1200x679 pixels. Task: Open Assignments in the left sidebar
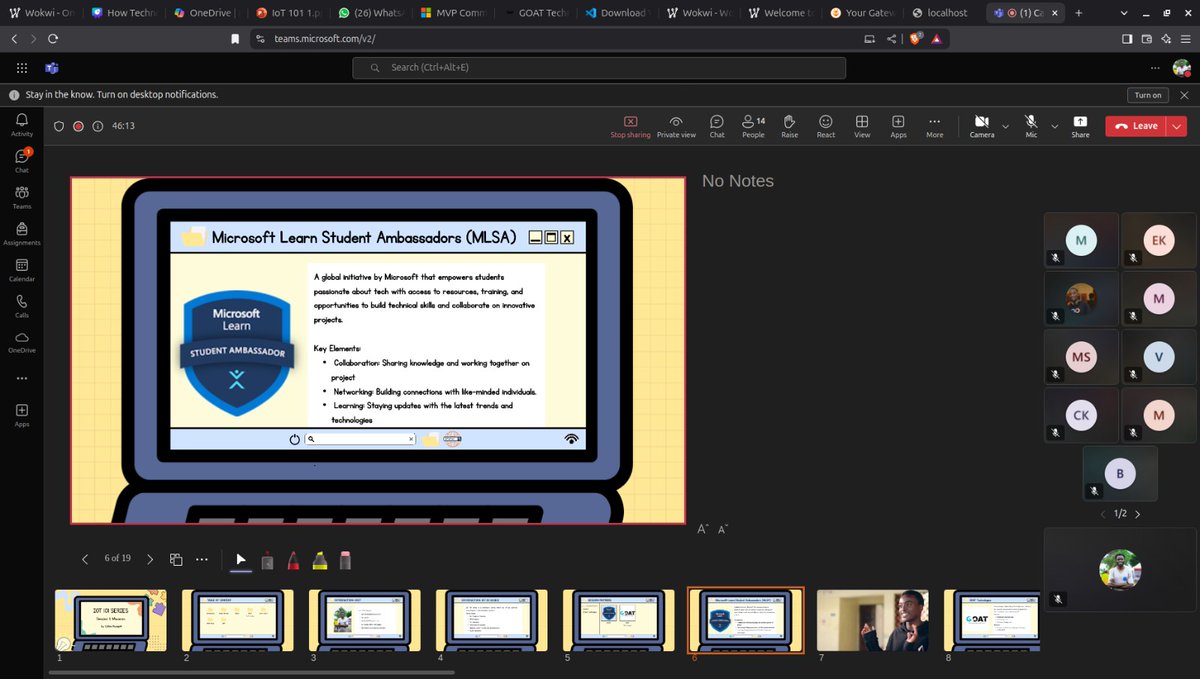21,233
